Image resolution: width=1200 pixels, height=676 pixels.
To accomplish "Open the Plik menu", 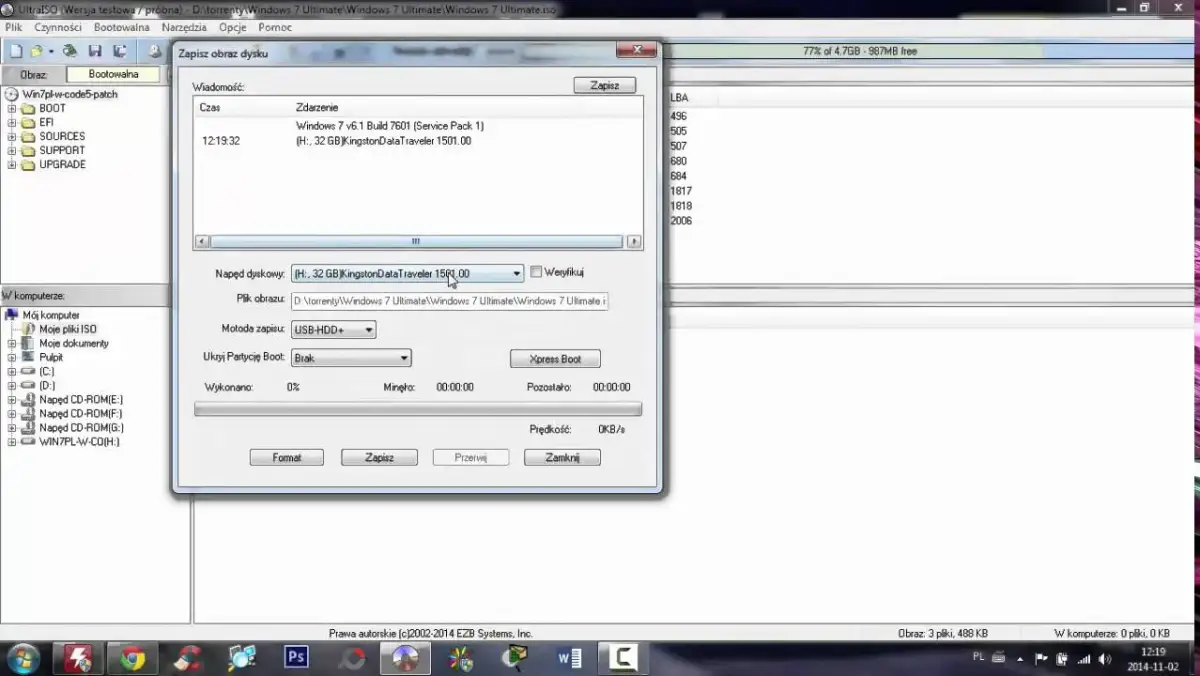I will point(12,27).
